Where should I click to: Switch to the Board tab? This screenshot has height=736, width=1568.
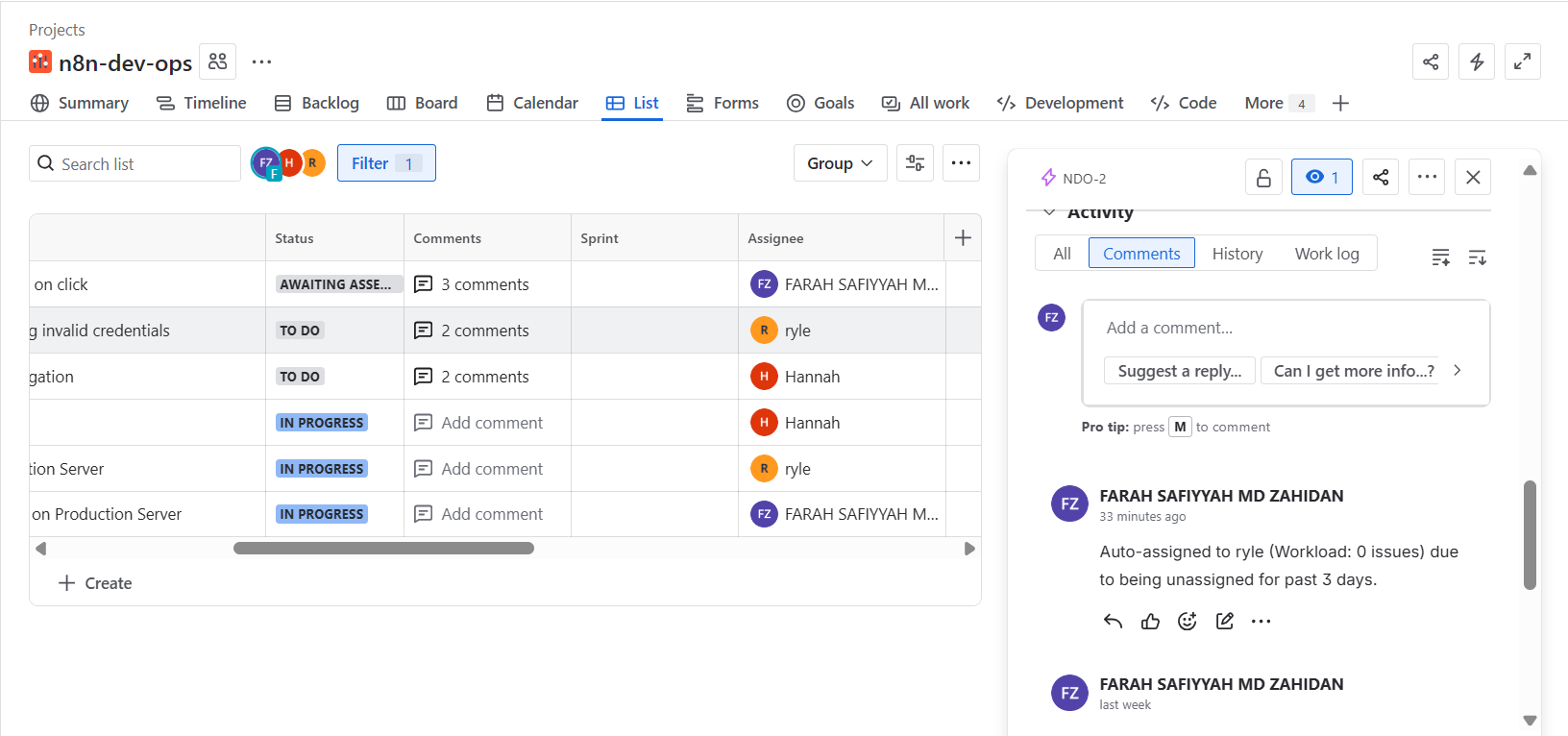(423, 103)
